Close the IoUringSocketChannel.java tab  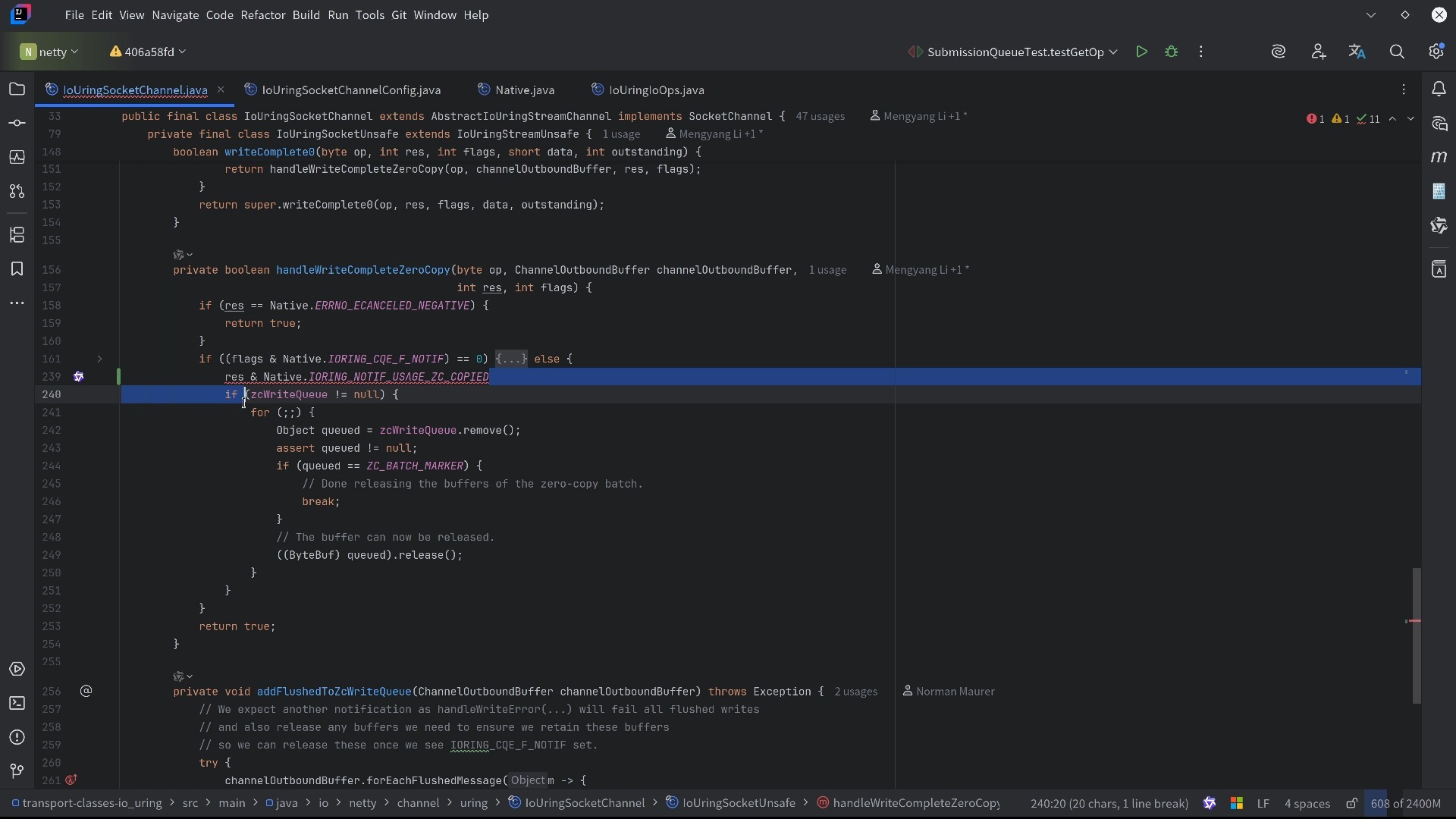[221, 89]
